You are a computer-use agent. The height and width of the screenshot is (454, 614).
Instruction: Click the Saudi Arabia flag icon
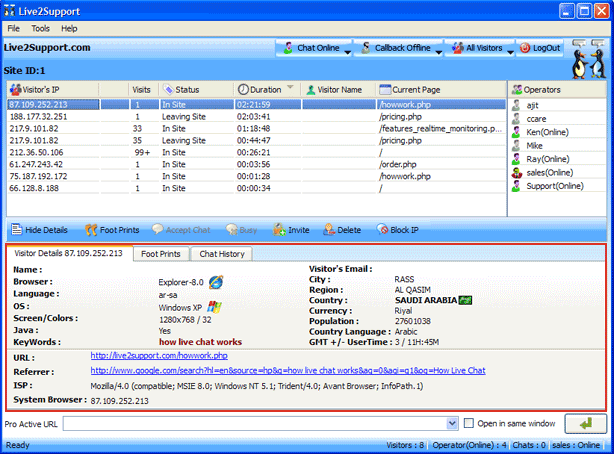point(465,300)
